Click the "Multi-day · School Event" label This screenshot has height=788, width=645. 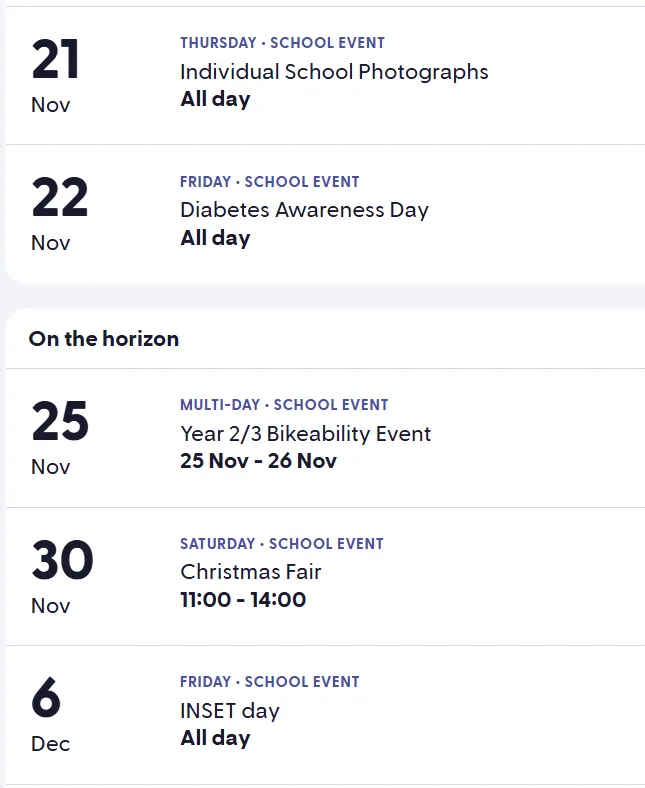tap(284, 405)
